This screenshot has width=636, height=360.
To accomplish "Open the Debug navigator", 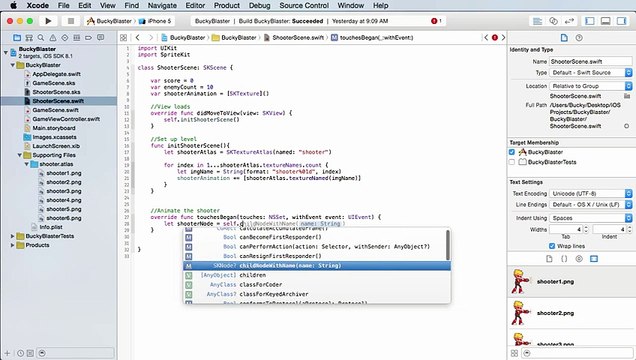I will pos(76,38).
